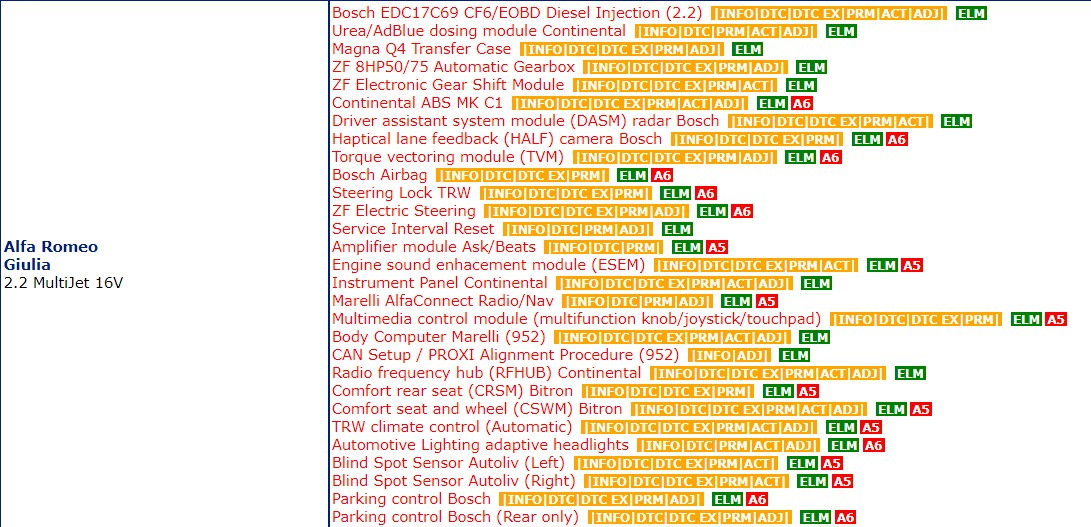Click ELM badge on Instrument Panel Continental row
The width and height of the screenshot is (1091, 527).
tap(816, 284)
